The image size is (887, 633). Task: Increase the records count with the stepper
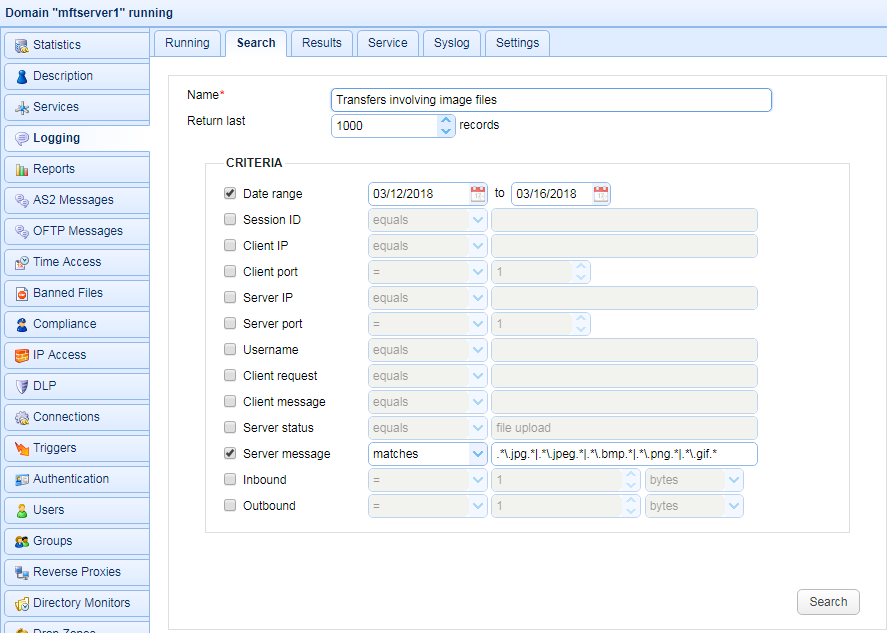click(448, 120)
